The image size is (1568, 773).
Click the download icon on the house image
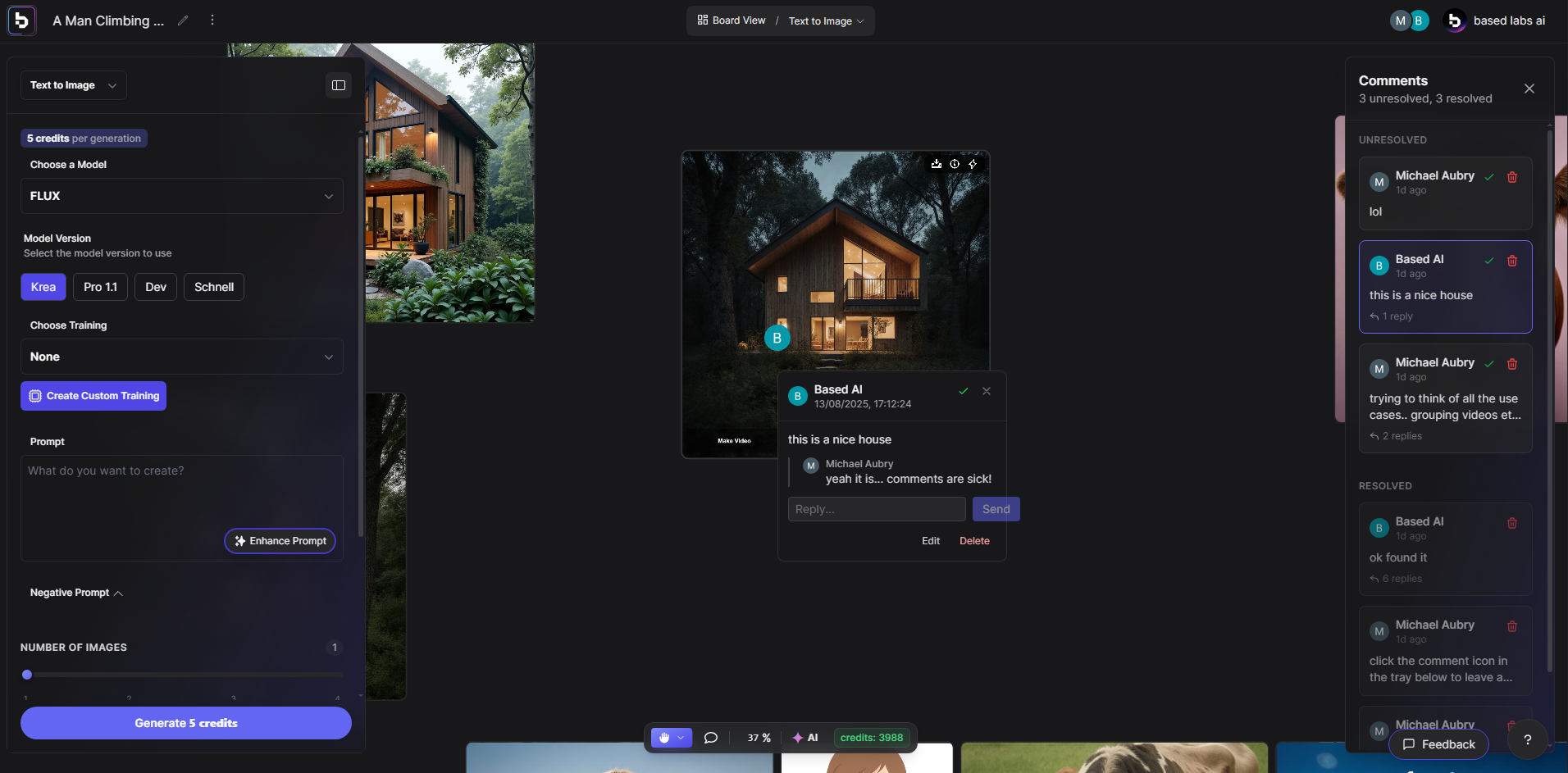(x=937, y=164)
